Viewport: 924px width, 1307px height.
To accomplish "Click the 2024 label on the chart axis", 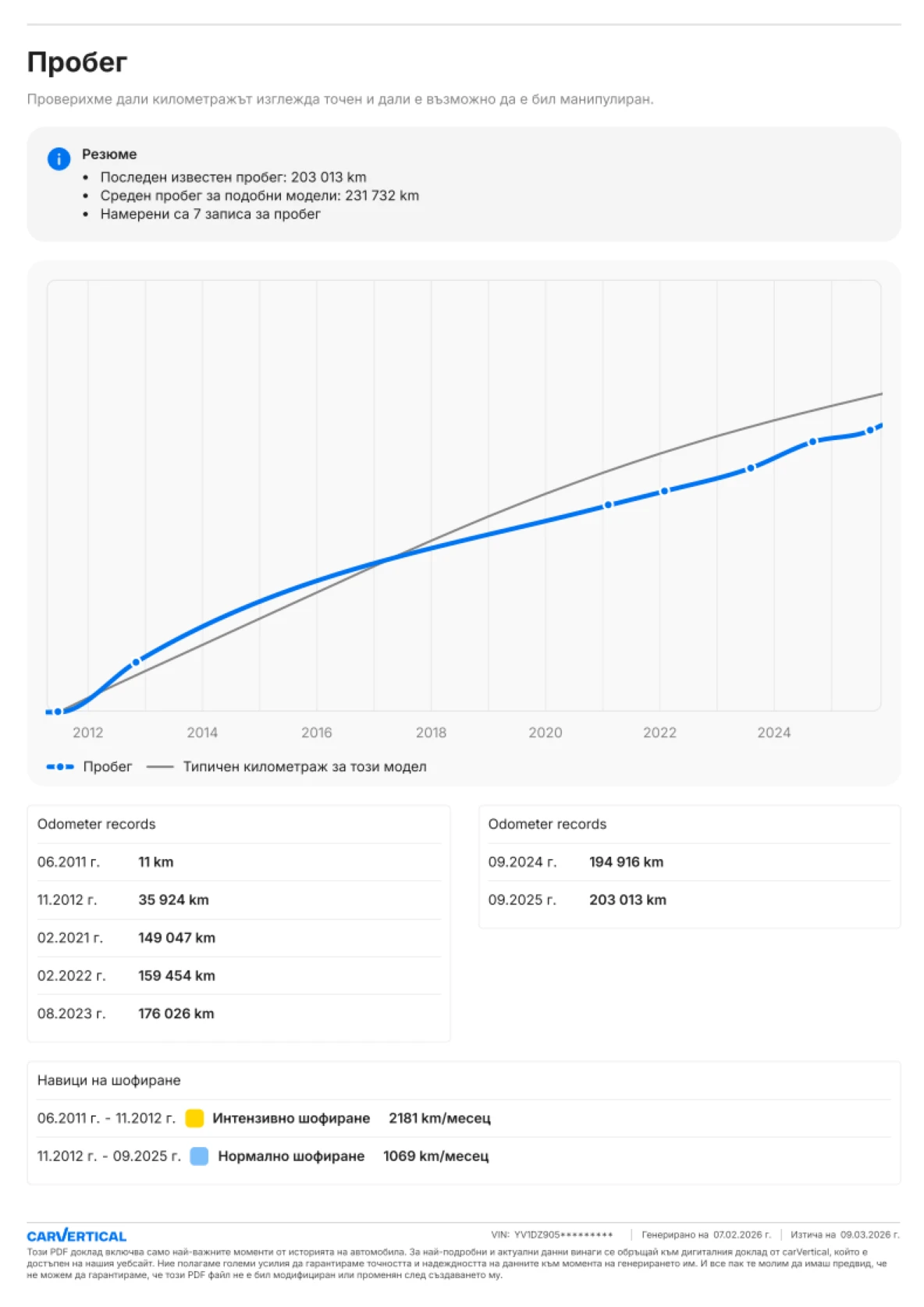I will pos(773,733).
